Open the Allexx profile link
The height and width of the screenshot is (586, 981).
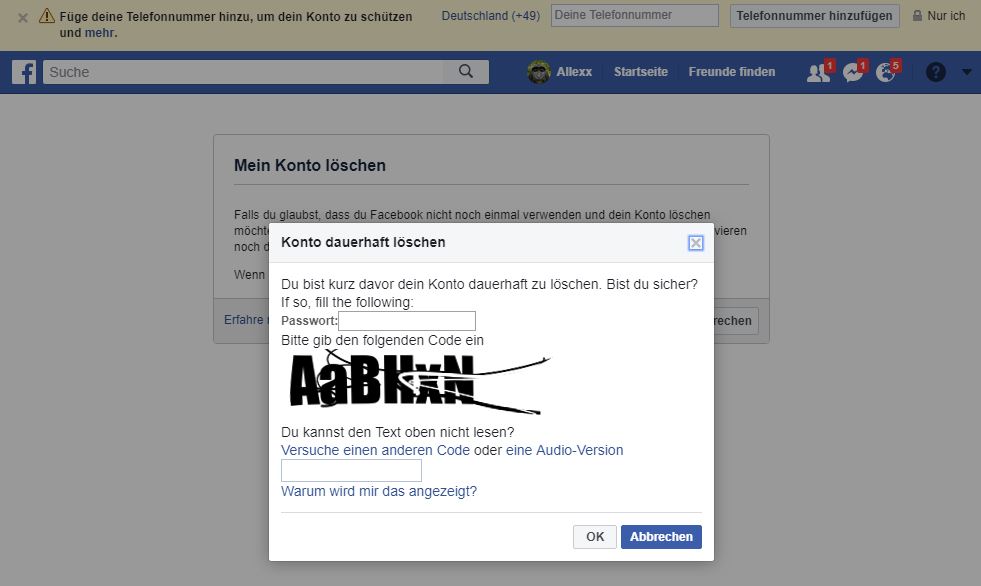tap(574, 72)
